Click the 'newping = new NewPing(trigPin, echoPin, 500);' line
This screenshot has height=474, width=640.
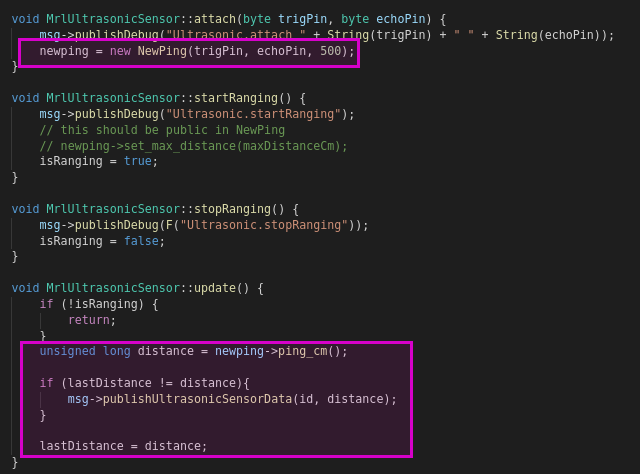[197, 51]
